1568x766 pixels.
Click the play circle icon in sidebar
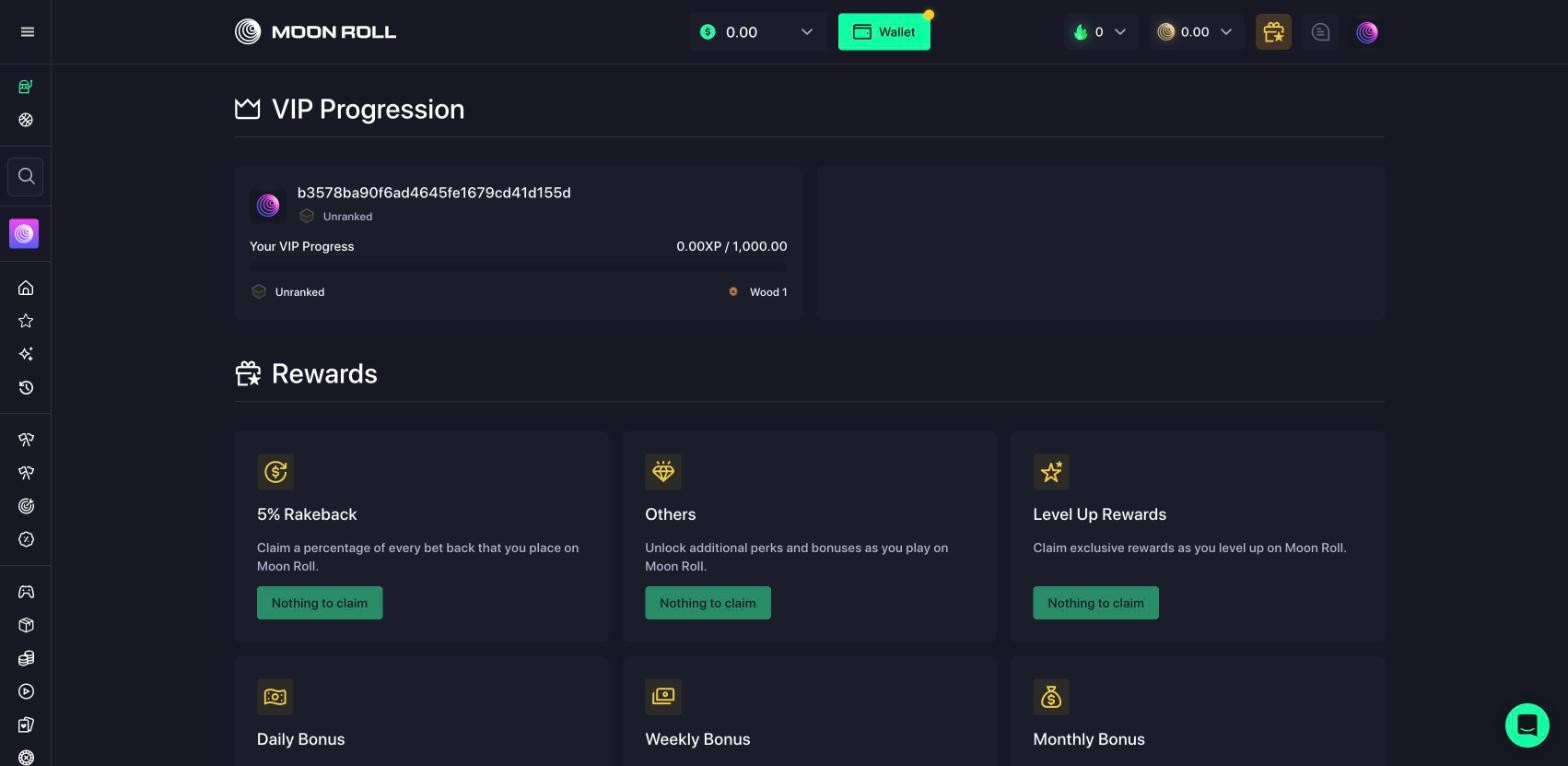pos(26,691)
